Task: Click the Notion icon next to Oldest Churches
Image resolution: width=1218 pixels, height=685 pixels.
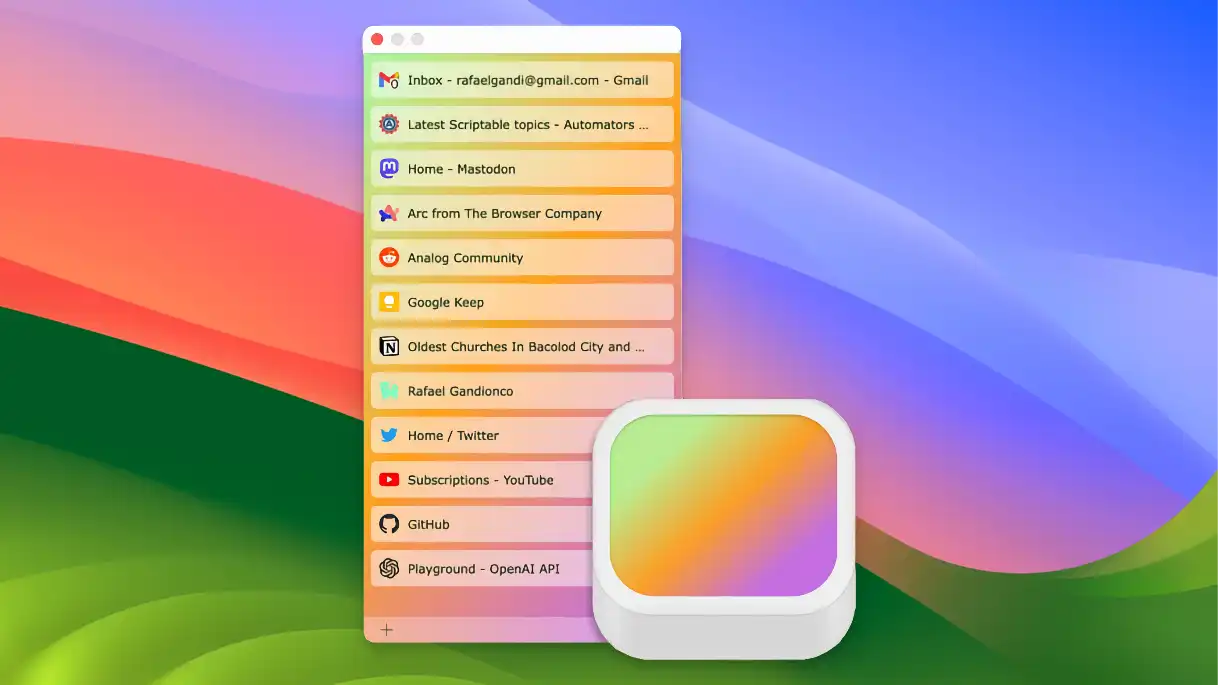Action: point(389,346)
